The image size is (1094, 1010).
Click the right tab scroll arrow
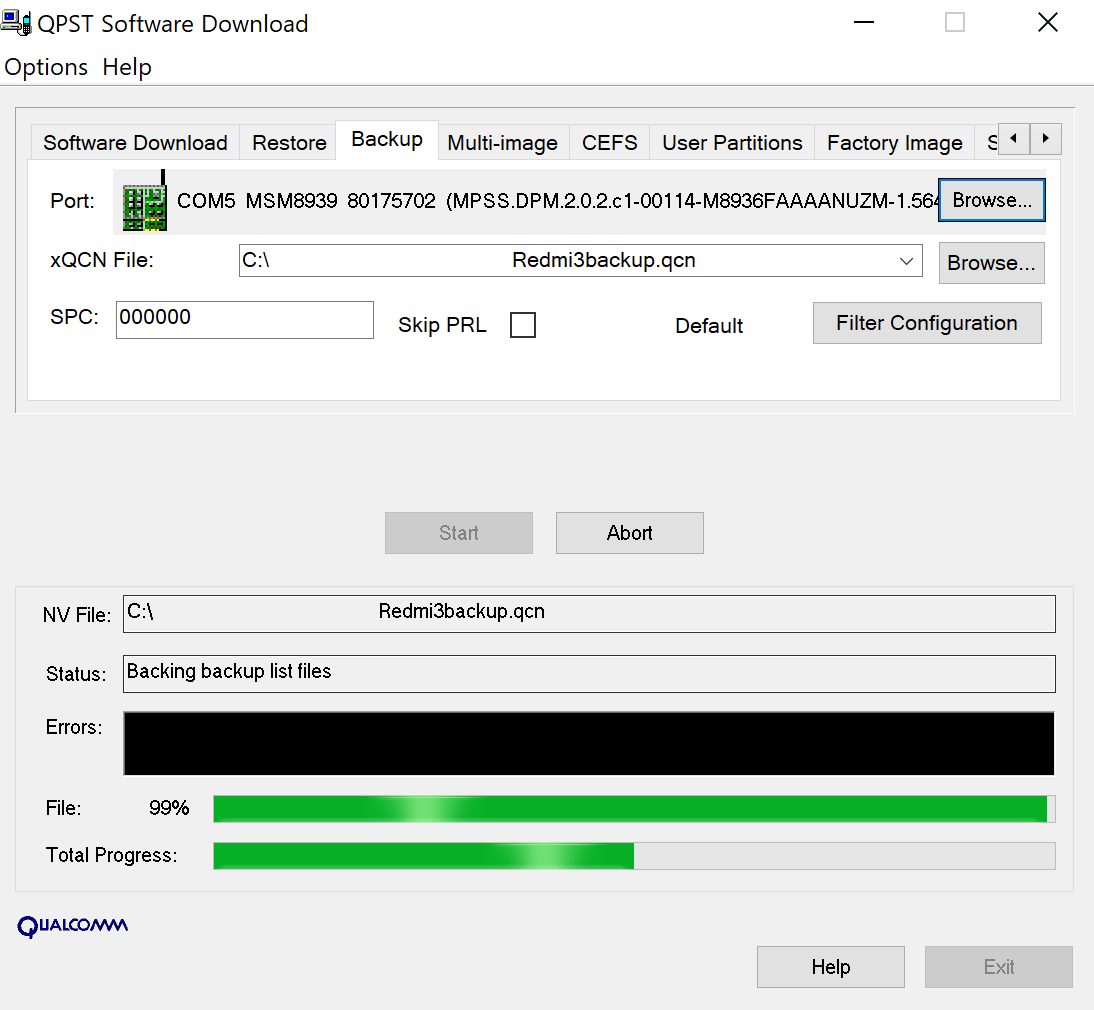tap(1046, 138)
